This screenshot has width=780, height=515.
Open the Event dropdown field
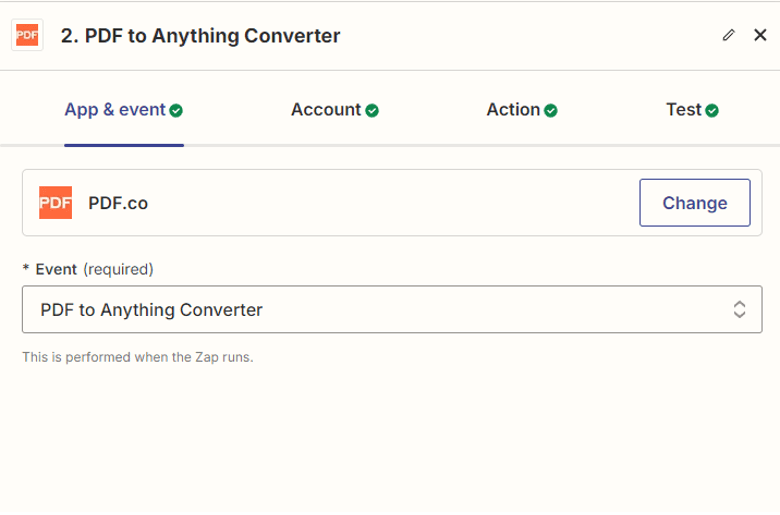(385, 310)
